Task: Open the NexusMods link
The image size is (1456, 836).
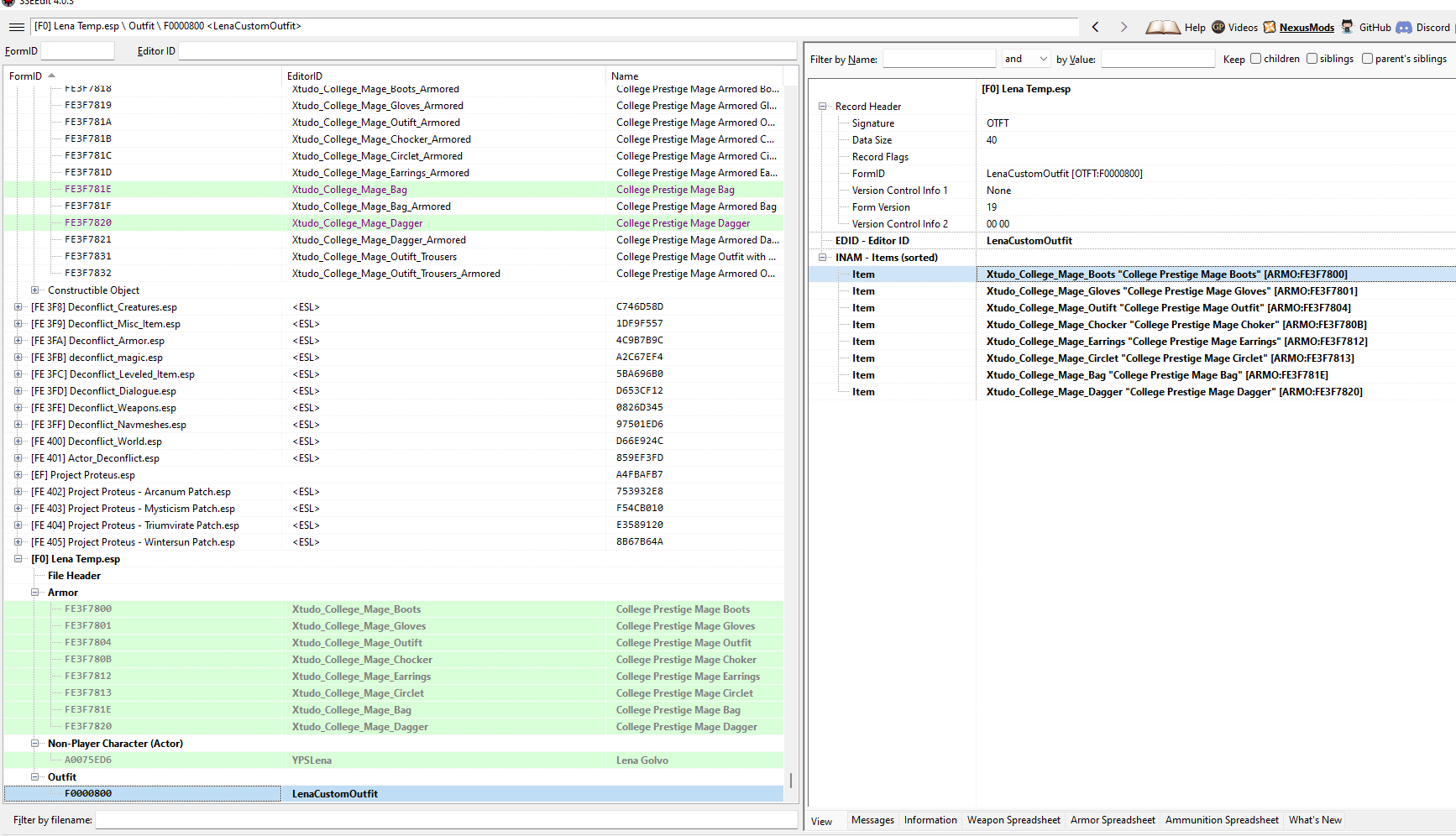Action: click(x=1307, y=28)
